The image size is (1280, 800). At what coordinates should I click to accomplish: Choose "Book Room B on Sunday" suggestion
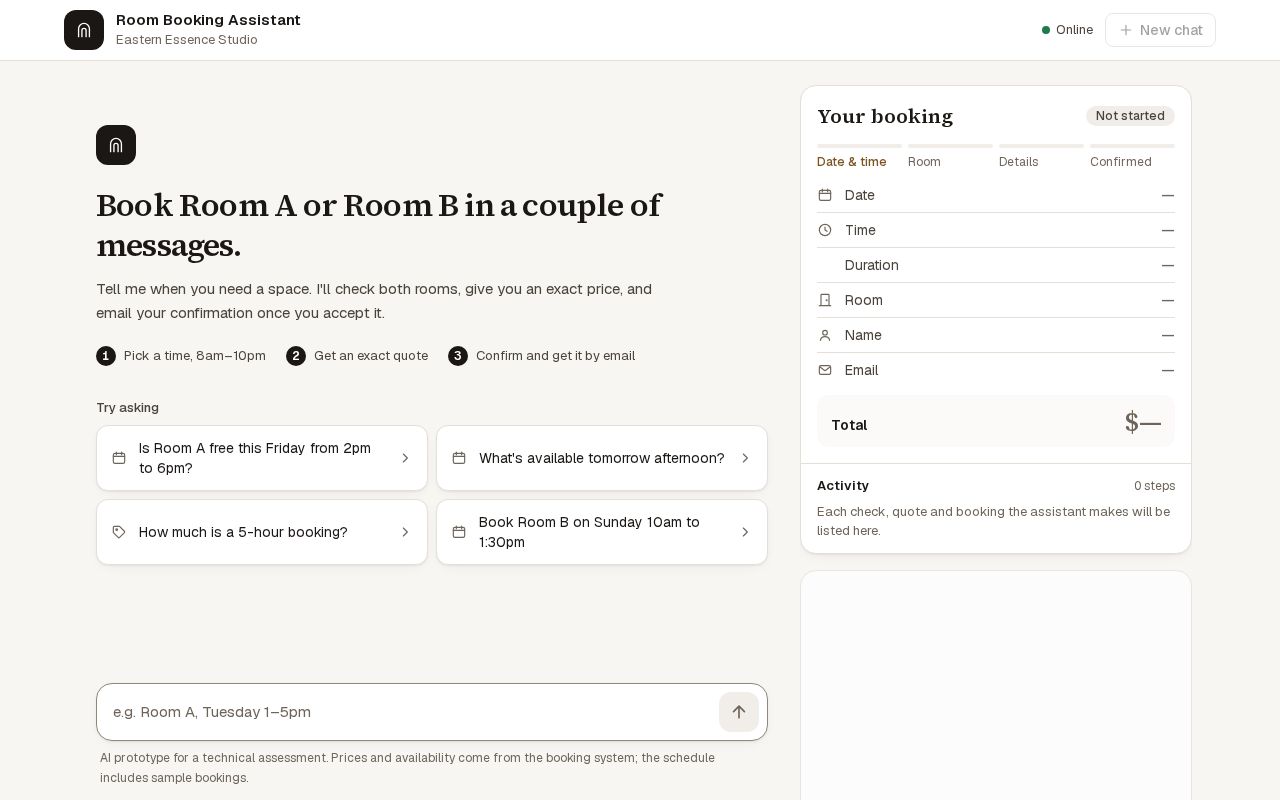point(602,532)
